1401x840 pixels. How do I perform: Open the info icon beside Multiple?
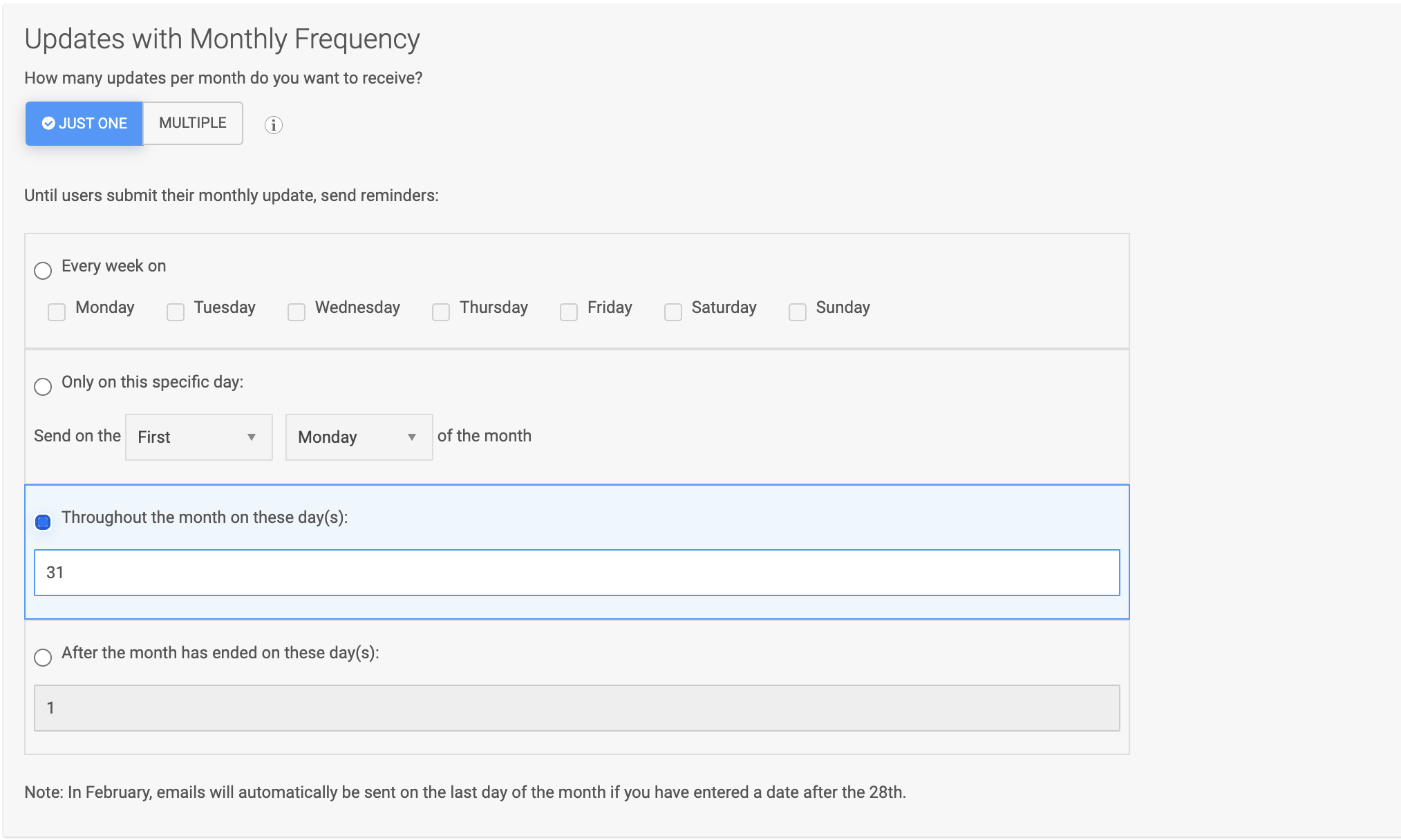coord(274,125)
